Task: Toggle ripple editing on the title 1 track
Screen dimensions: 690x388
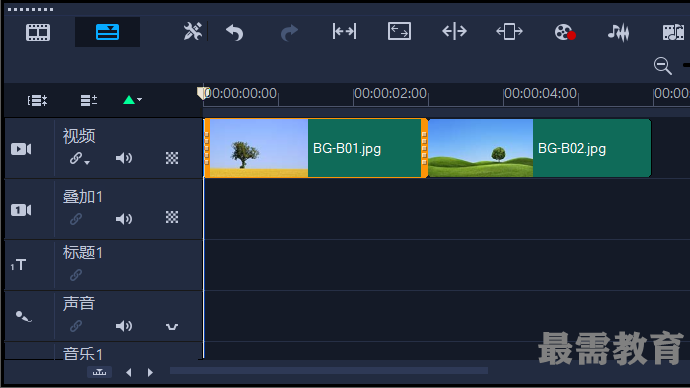Action: (76, 275)
